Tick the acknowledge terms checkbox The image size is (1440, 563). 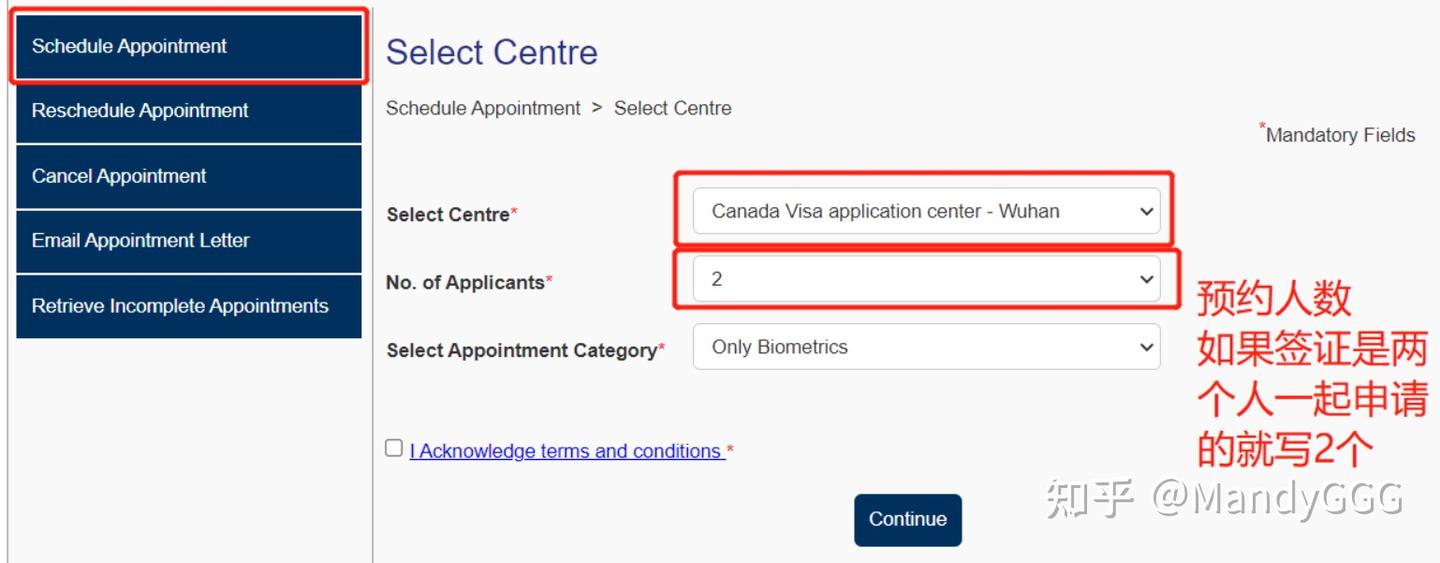click(x=394, y=448)
